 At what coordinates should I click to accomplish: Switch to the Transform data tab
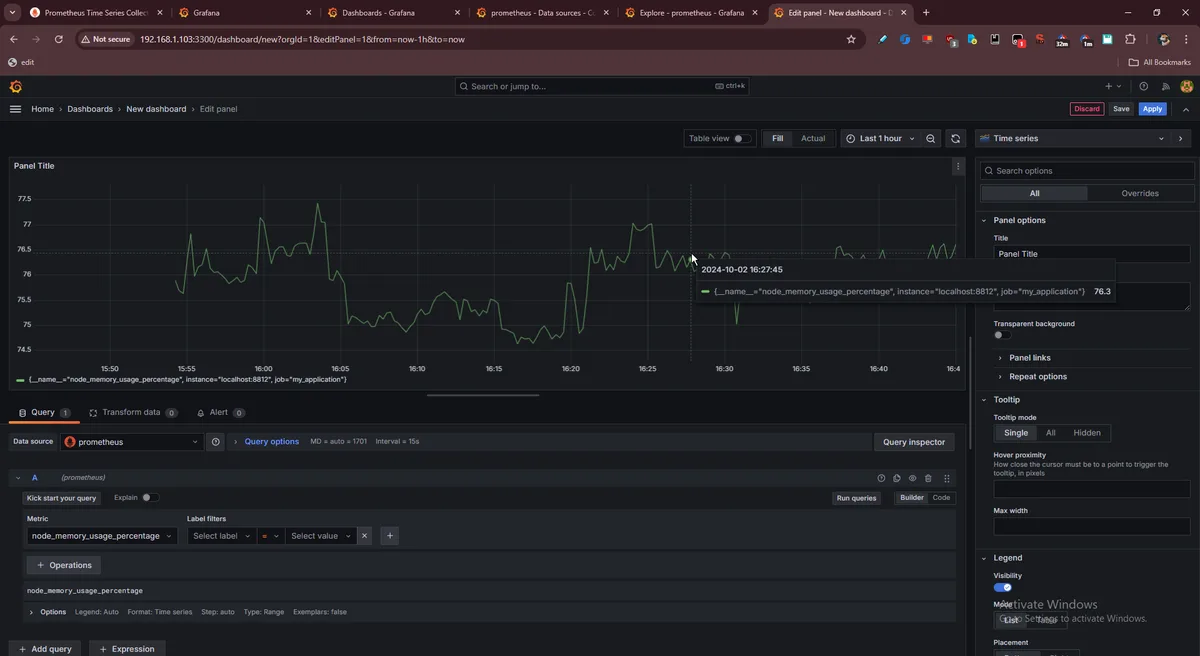[x=131, y=412]
